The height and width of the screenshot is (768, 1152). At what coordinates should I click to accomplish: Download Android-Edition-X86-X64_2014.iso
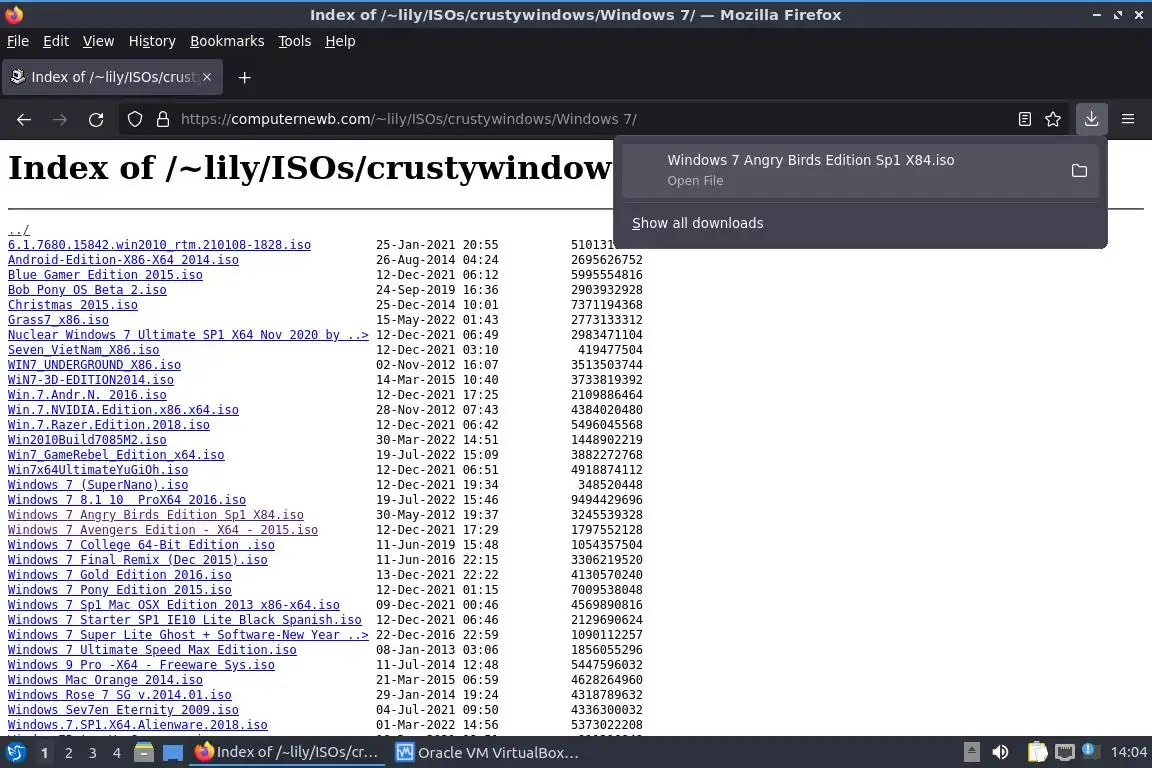click(x=123, y=259)
